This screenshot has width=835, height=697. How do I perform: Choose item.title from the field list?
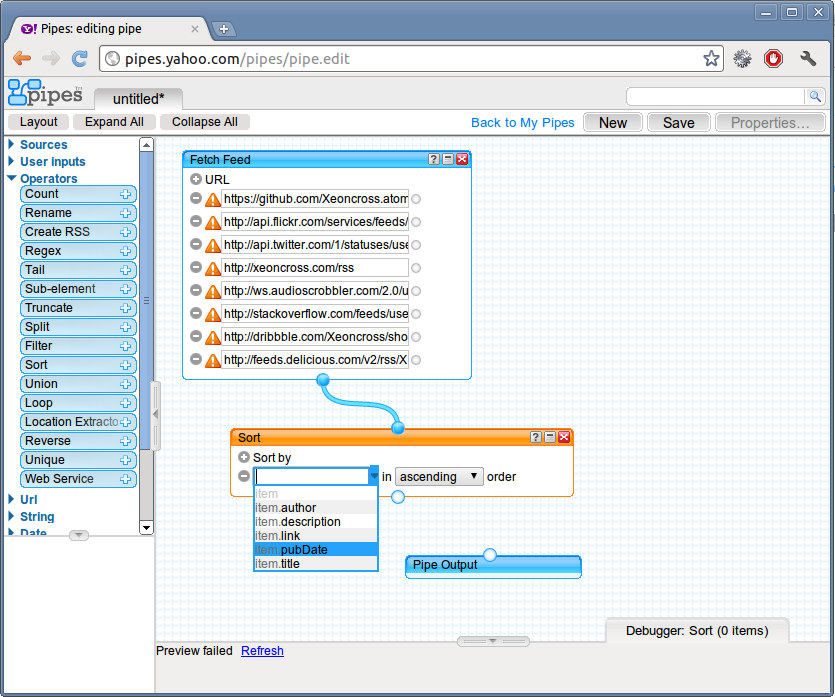tap(316, 563)
